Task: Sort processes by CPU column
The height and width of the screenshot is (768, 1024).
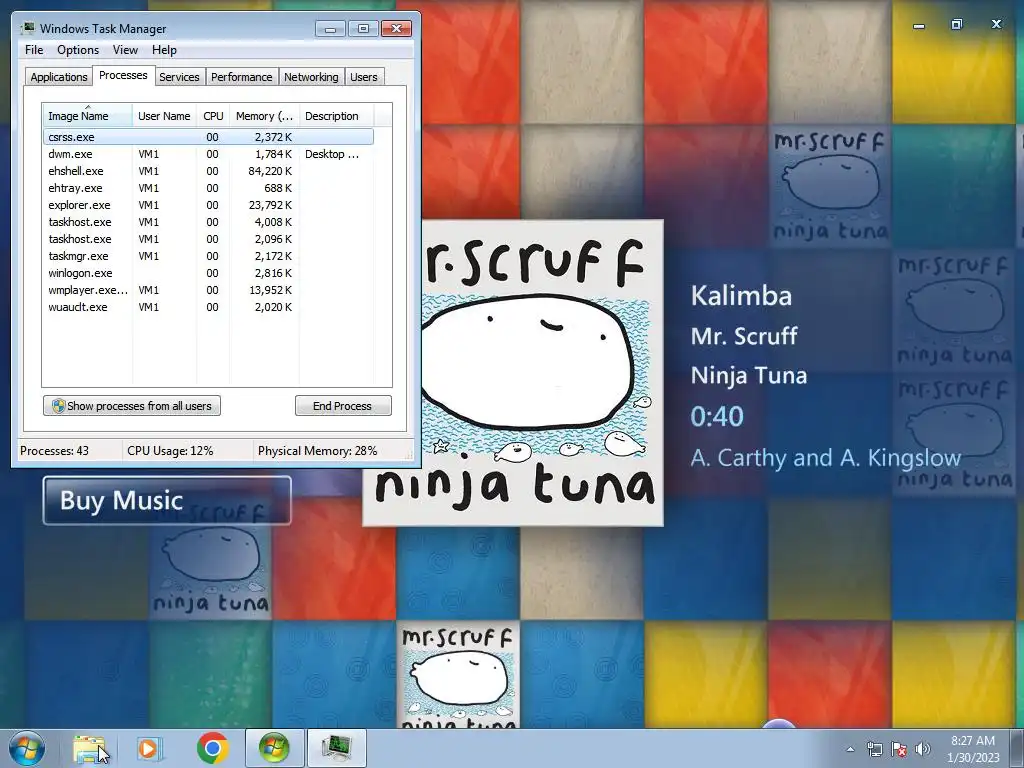Action: pyautogui.click(x=213, y=116)
